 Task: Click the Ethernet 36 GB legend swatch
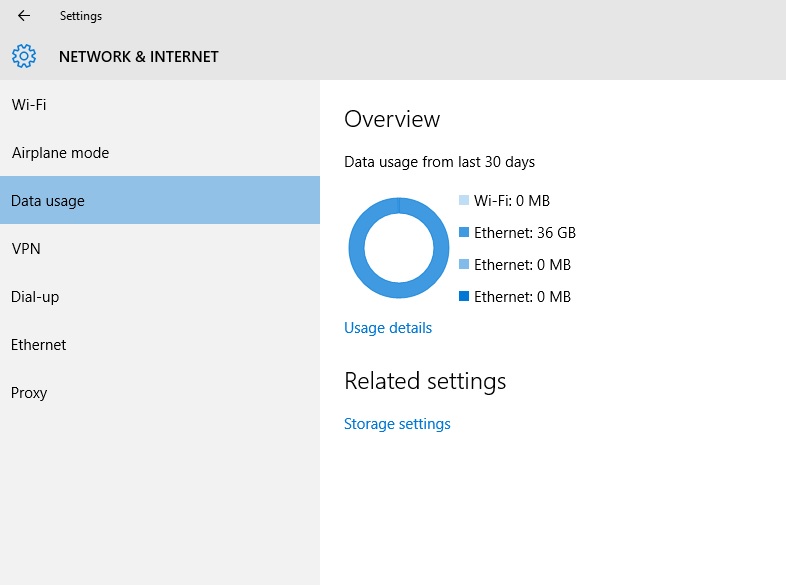point(464,232)
